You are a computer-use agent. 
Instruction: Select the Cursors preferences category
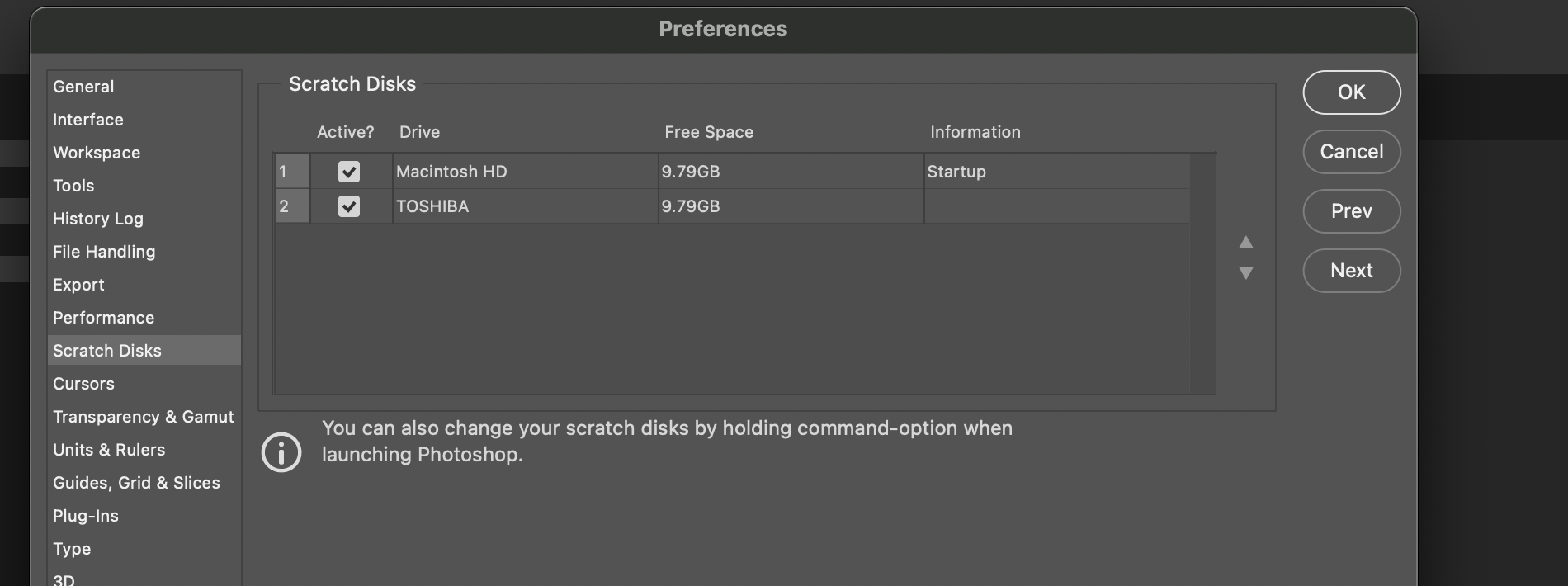pyautogui.click(x=83, y=383)
